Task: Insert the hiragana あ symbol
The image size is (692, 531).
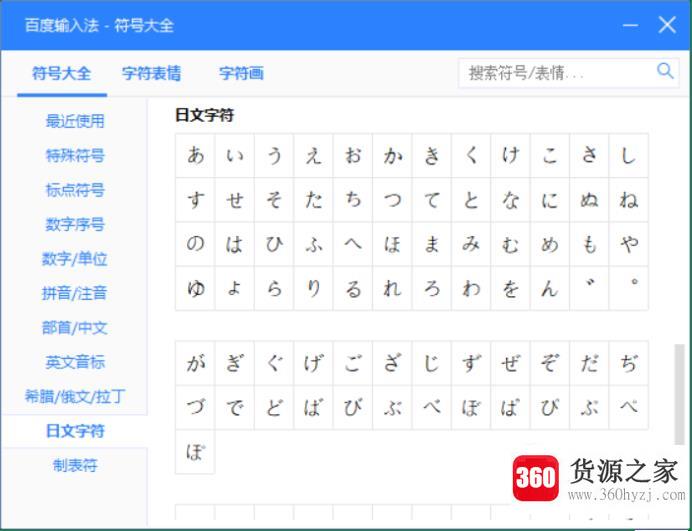Action: click(x=196, y=155)
